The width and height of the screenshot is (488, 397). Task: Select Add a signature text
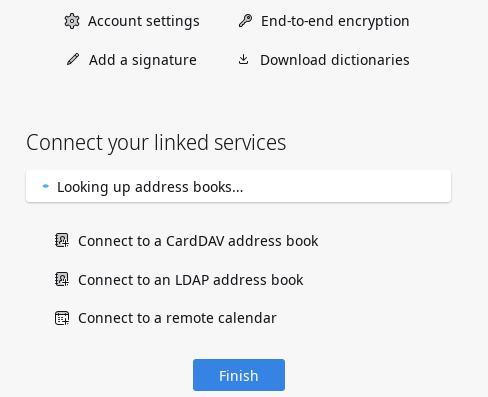143,60
